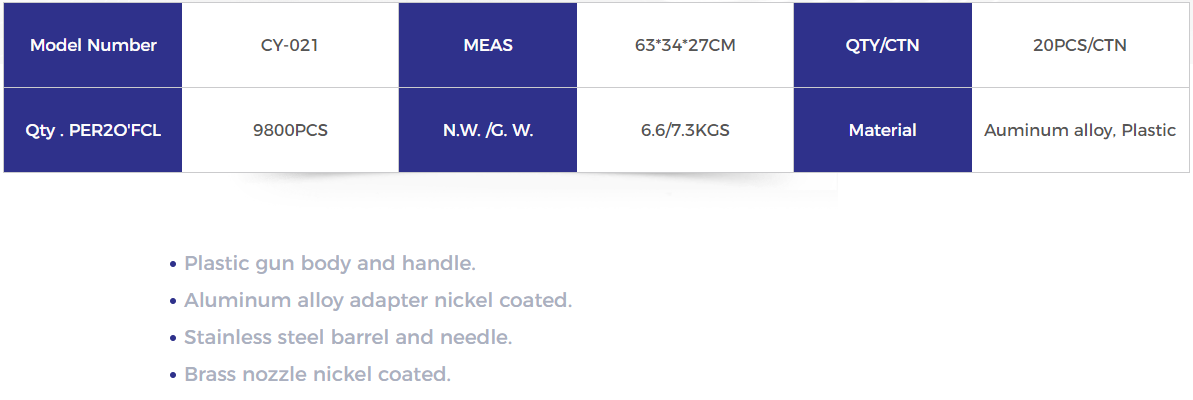
Task: Click the Material header cell
Action: pos(882,130)
